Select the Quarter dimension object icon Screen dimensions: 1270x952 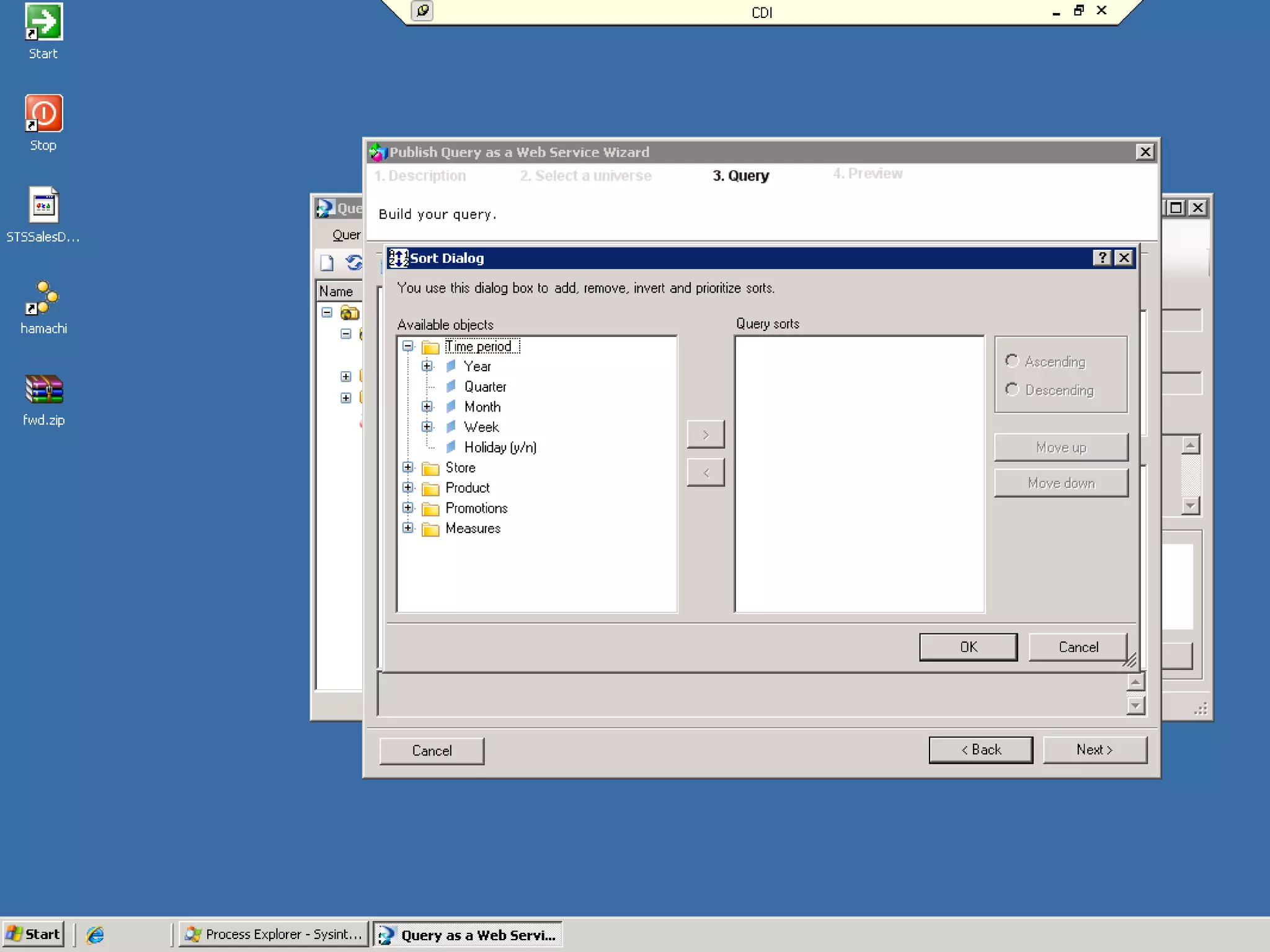[451, 387]
